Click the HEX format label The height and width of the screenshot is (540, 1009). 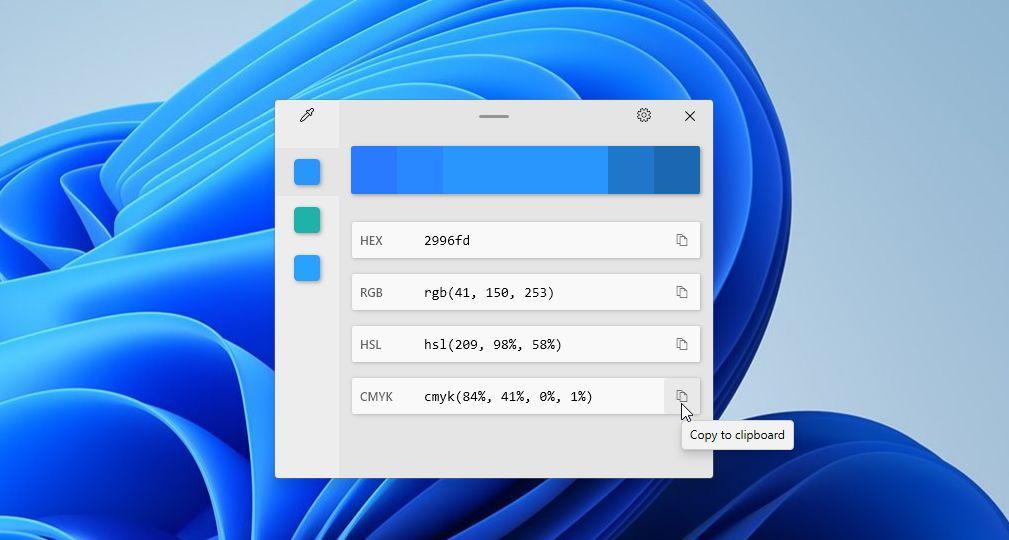click(x=371, y=241)
